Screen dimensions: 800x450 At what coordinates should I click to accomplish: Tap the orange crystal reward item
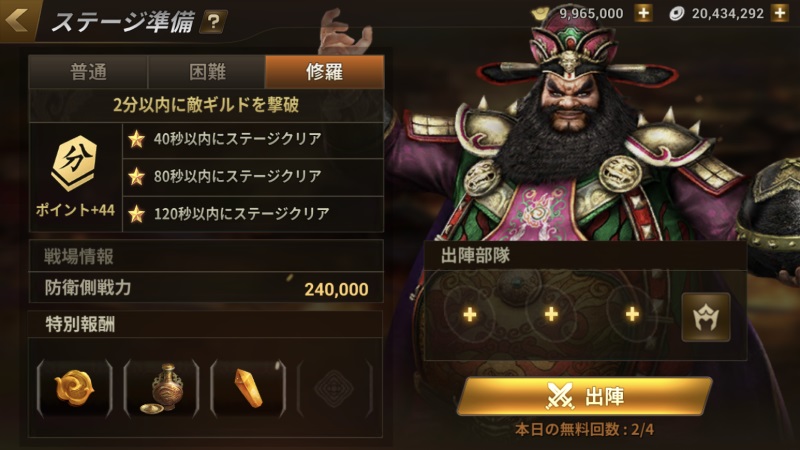pos(248,388)
